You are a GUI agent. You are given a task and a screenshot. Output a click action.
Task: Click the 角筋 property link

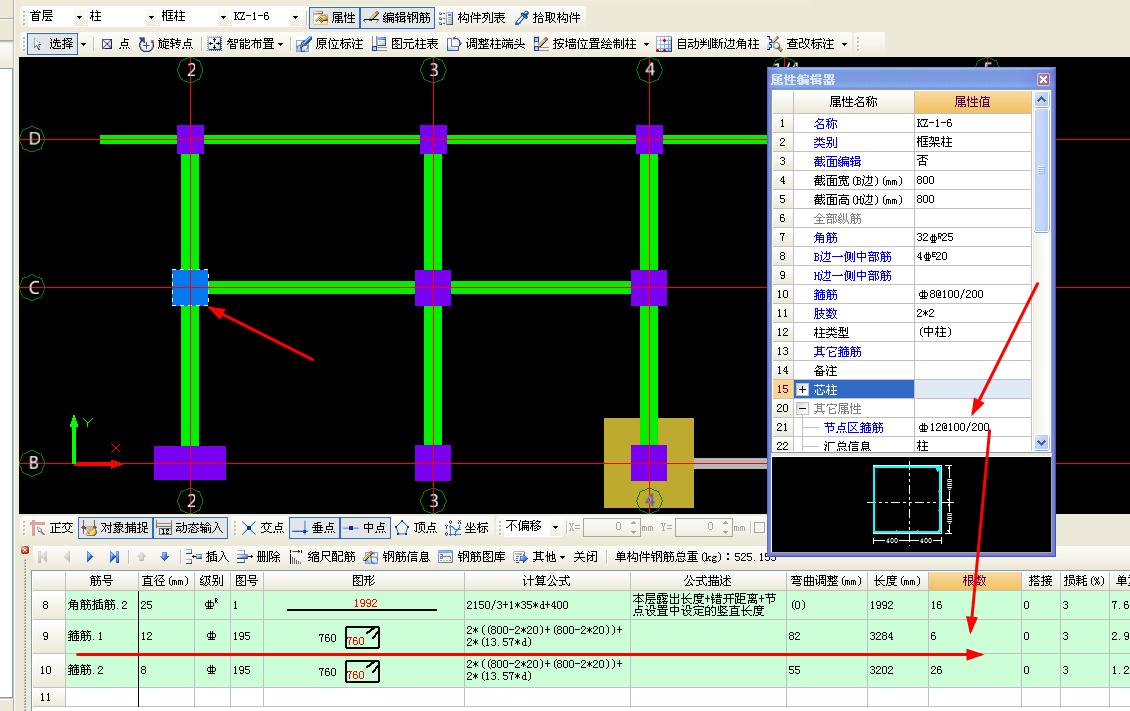[825, 238]
